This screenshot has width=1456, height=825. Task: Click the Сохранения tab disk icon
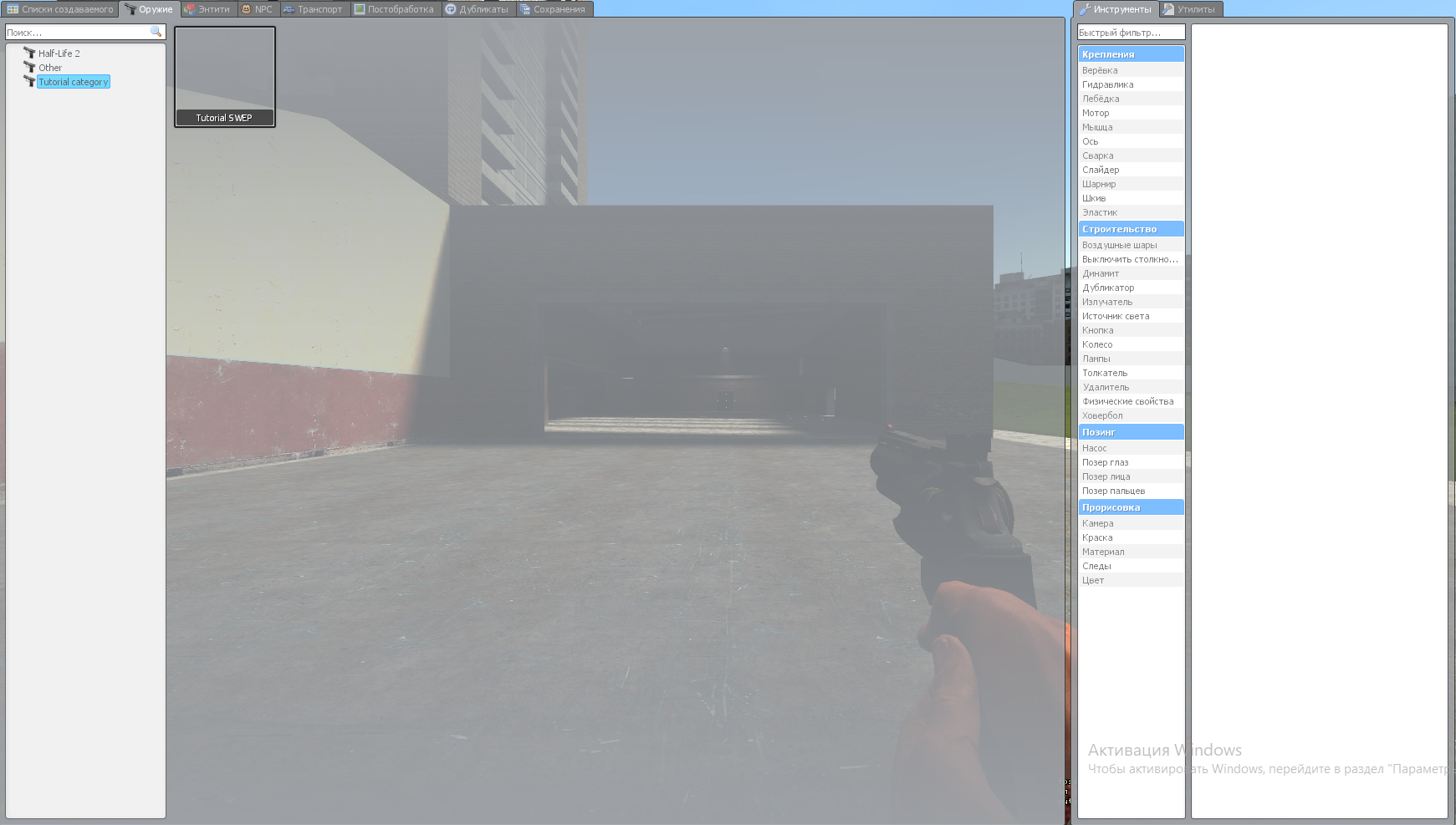coord(525,9)
